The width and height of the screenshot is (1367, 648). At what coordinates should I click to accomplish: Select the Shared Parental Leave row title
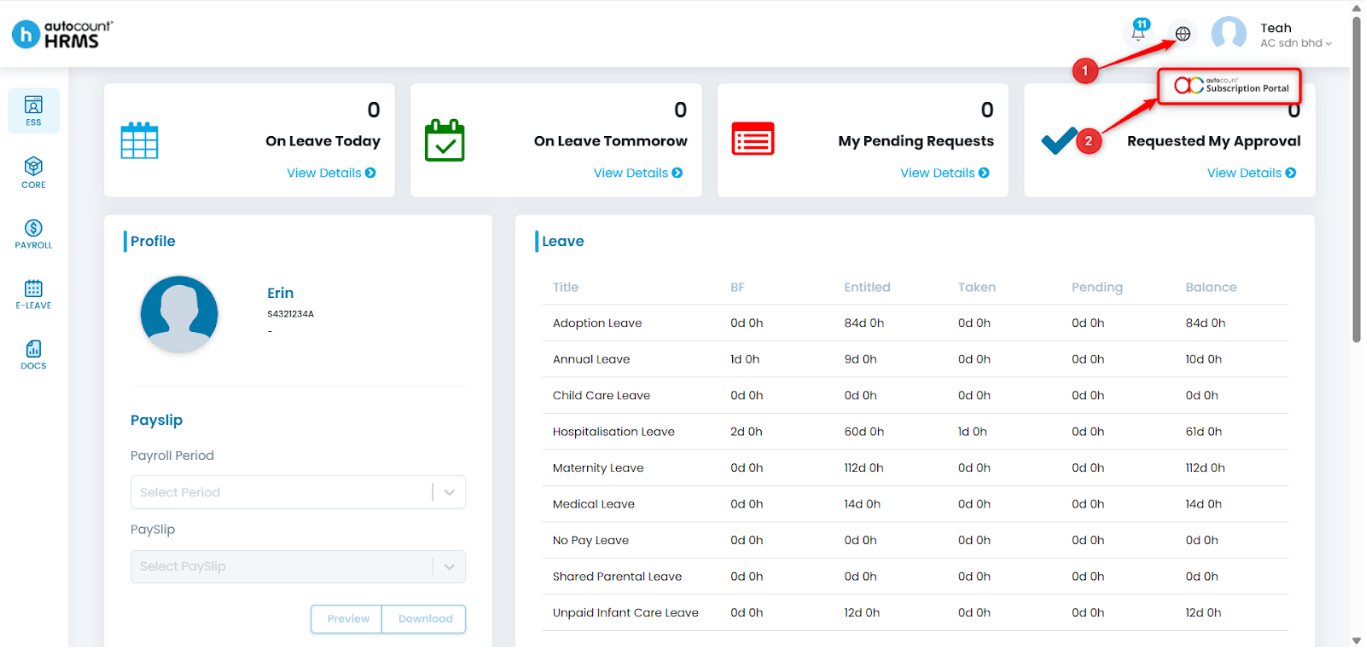tap(617, 576)
